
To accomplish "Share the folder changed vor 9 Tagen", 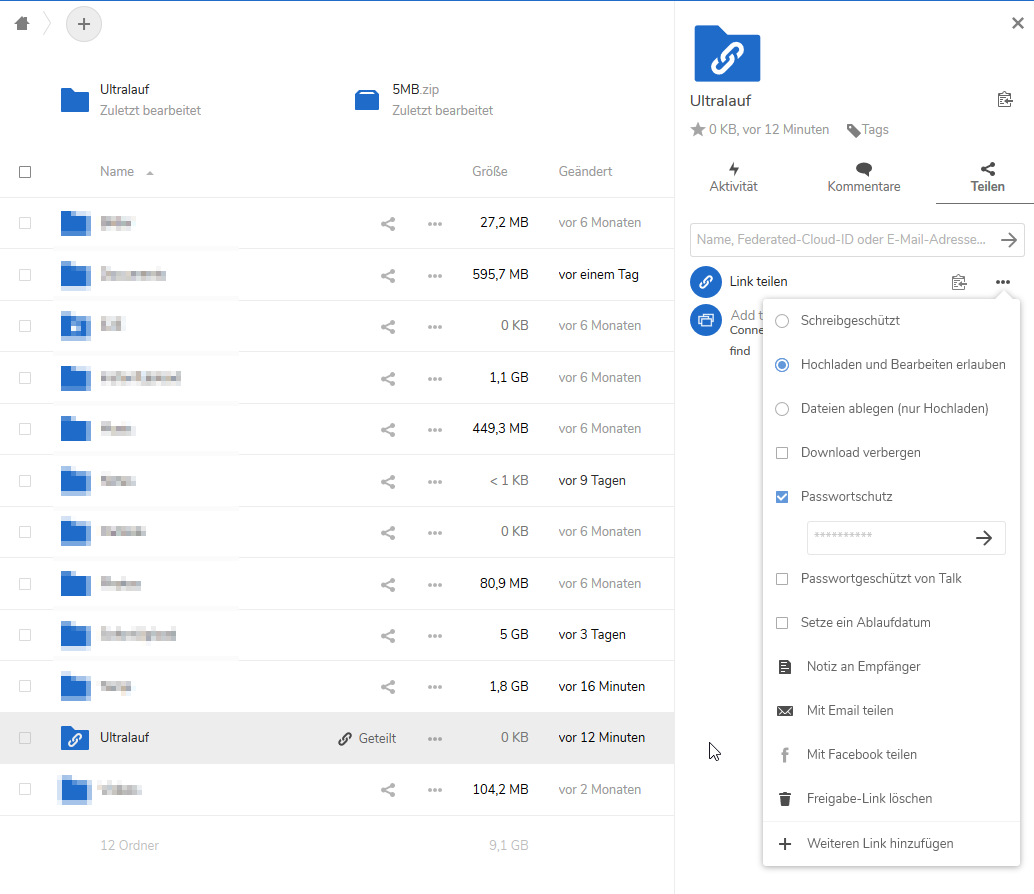I will tap(388, 481).
